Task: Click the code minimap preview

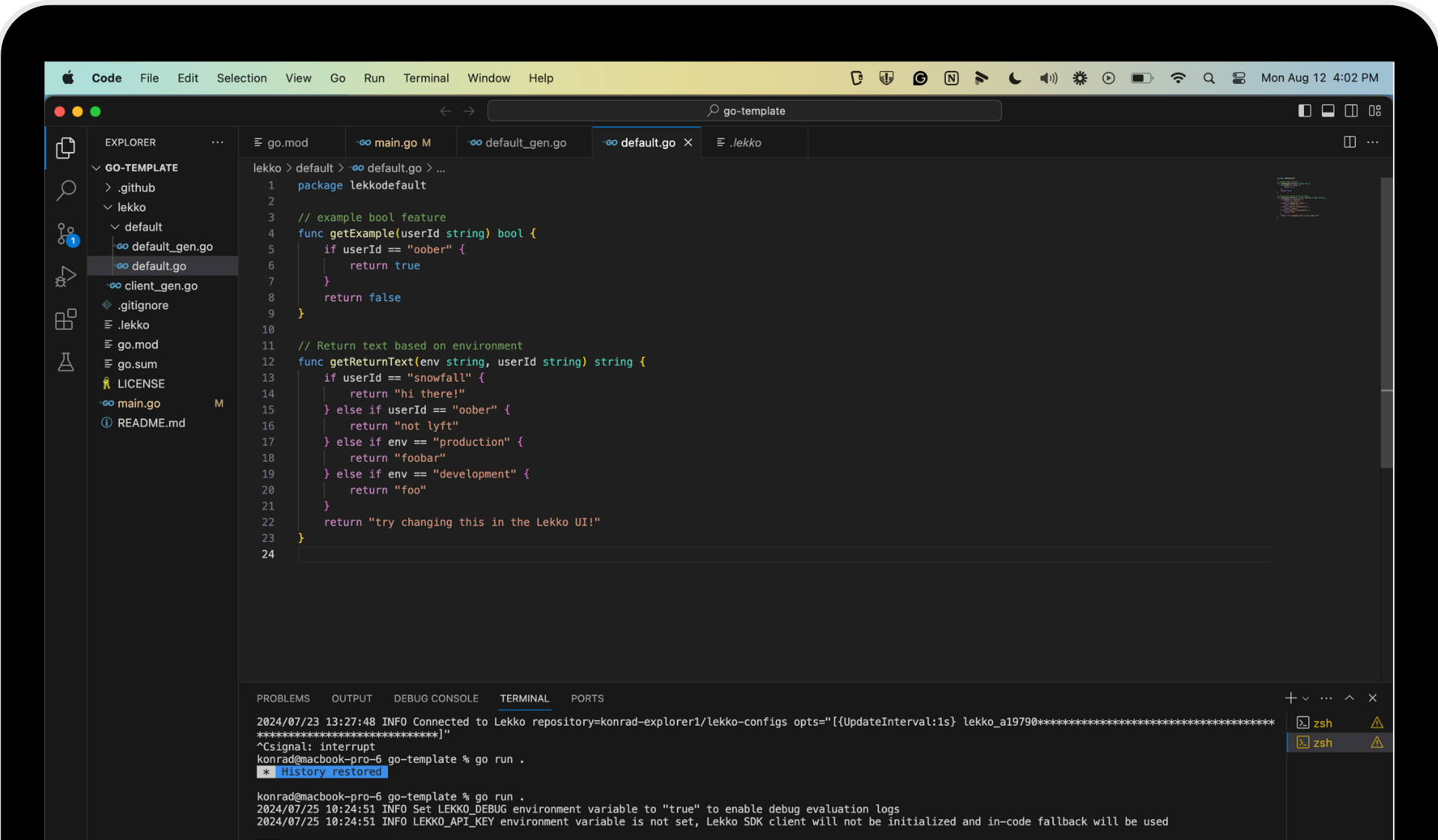Action: pyautogui.click(x=1302, y=198)
